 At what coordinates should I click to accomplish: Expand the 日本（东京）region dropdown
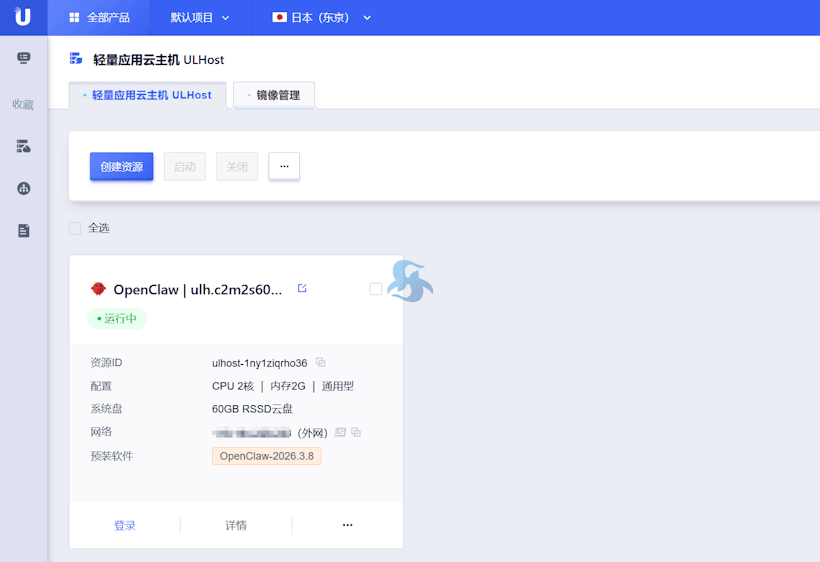321,18
